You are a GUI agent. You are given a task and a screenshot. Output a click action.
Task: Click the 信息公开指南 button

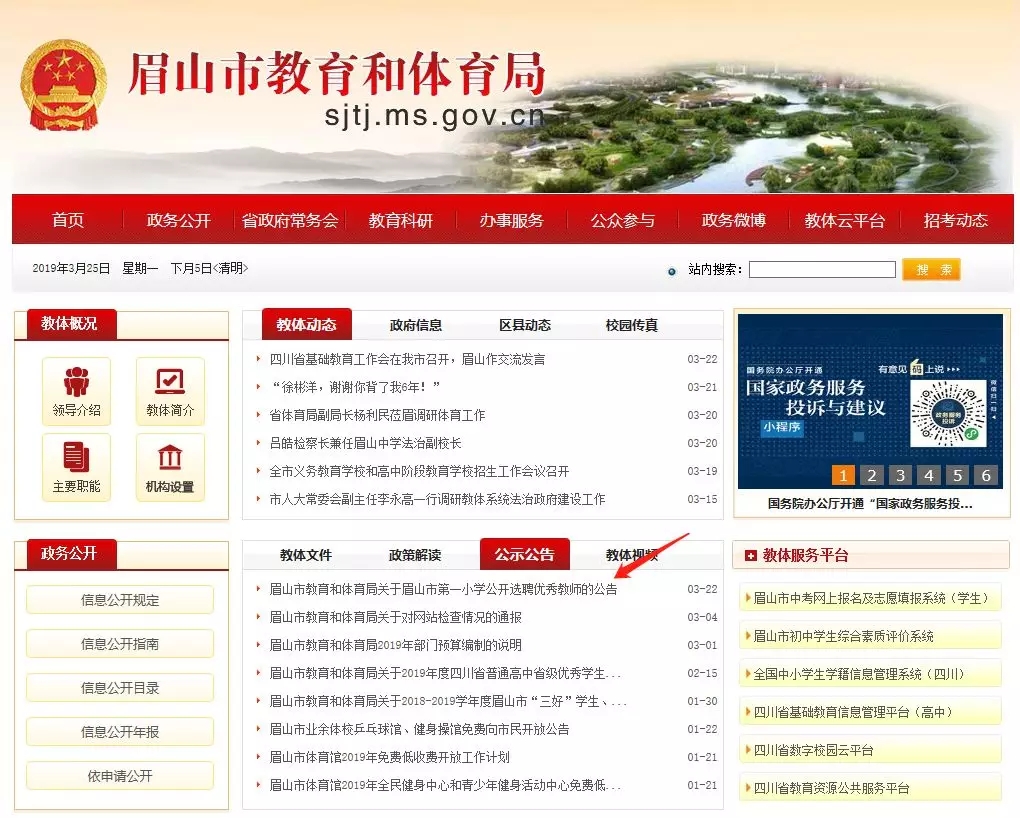pyautogui.click(x=120, y=644)
